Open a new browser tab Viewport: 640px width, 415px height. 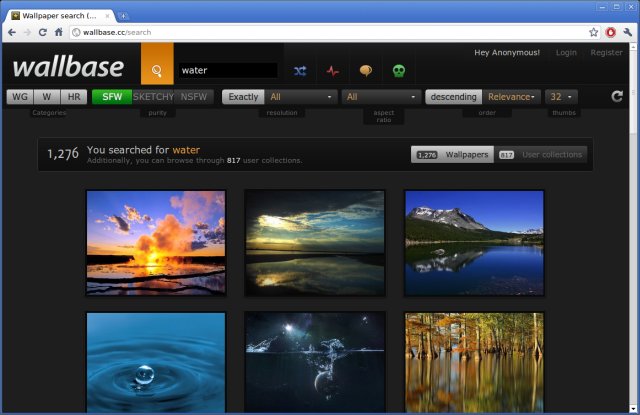[123, 16]
